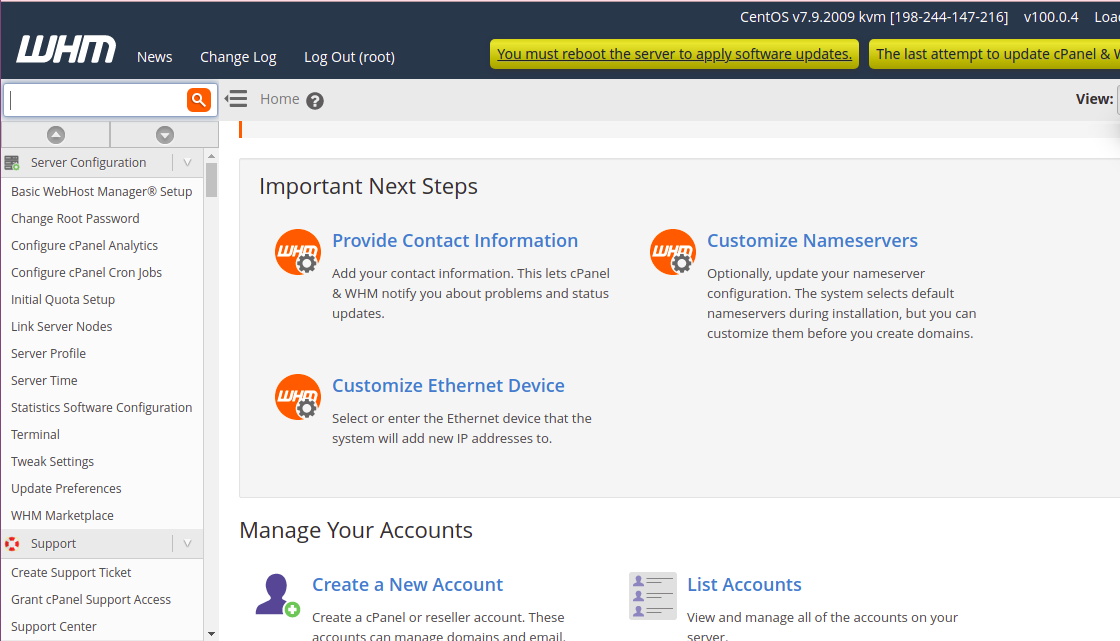Viewport: 1120px width, 641px height.
Task: Click the expand all down-arrow button
Action: 164,134
